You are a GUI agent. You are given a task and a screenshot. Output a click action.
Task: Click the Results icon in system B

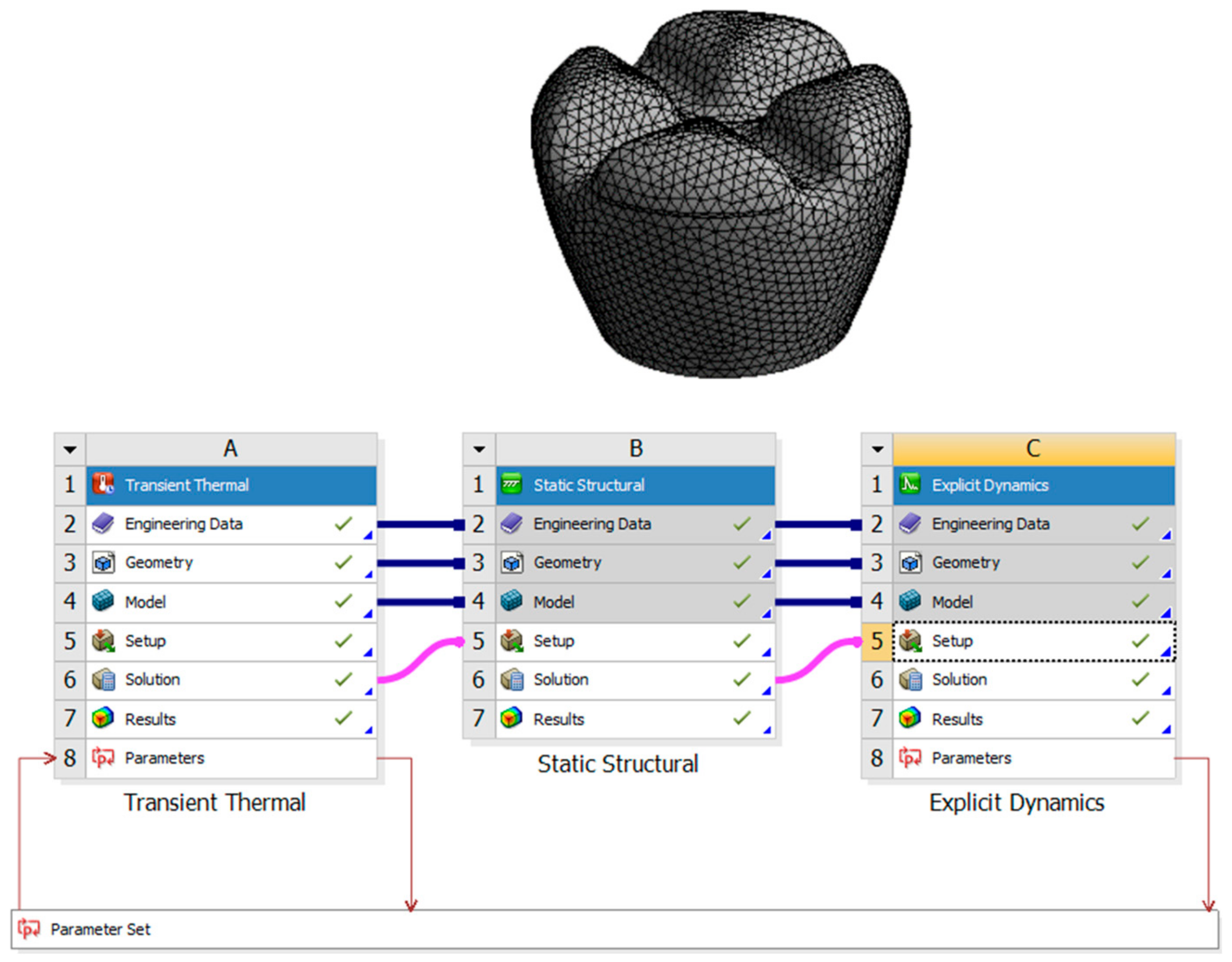(x=512, y=719)
